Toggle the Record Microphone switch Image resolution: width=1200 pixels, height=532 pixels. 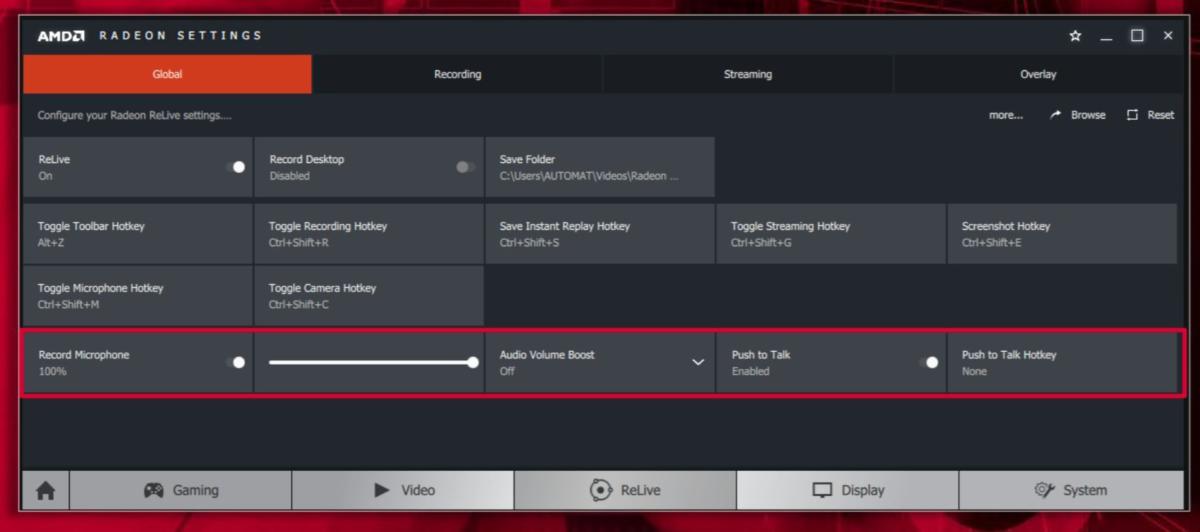coord(235,362)
